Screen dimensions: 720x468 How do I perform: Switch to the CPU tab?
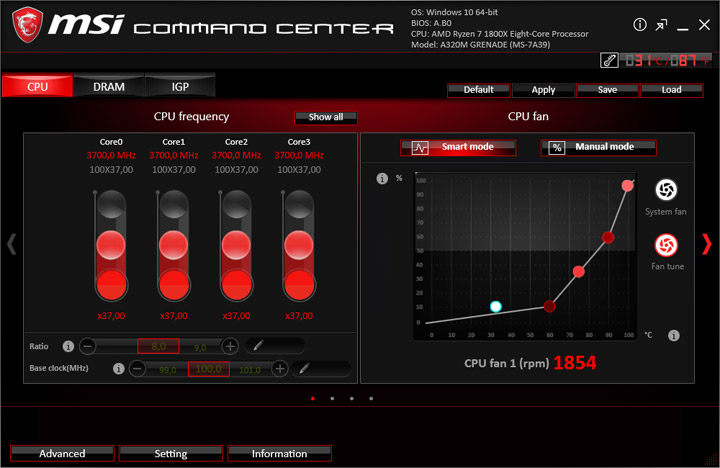point(37,86)
